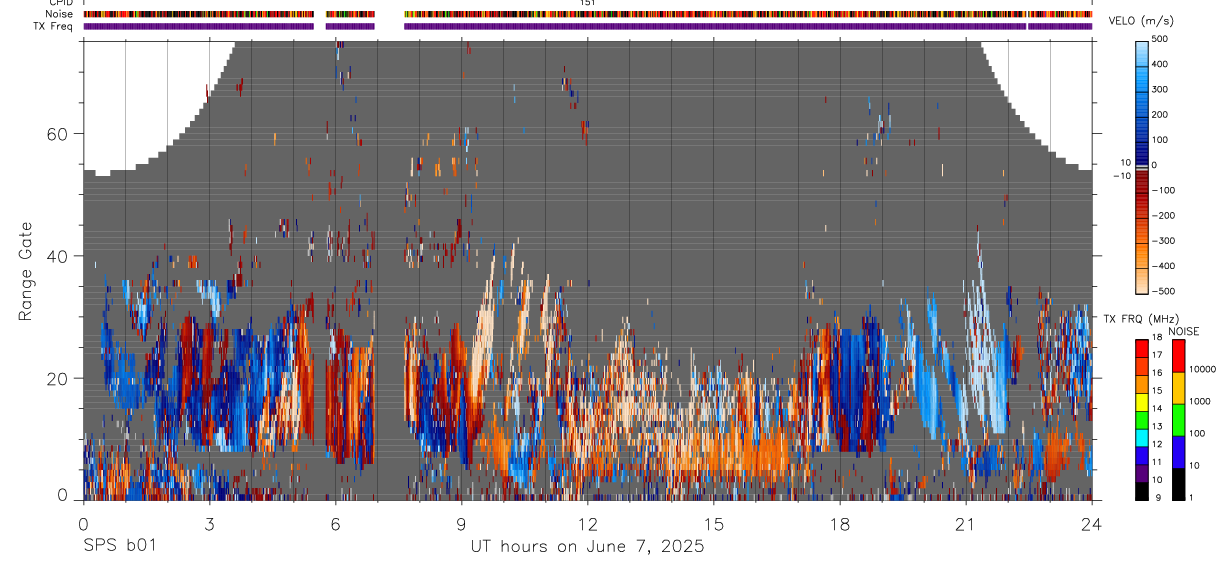Viewport: 1228px width, 567px height.
Task: Click the 500 label on velocity scale
Action: [x=1160, y=39]
